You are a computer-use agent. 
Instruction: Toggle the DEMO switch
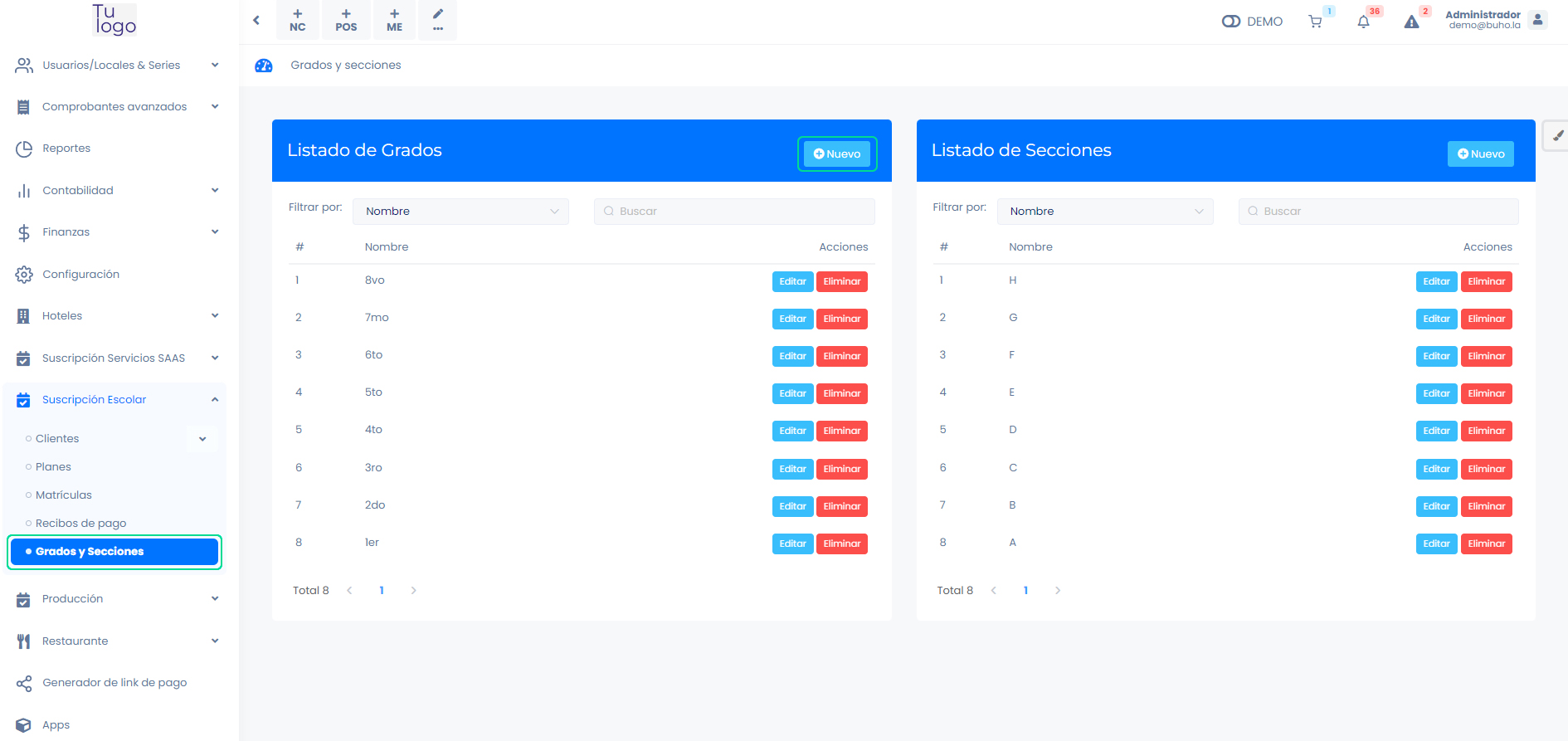(1231, 22)
